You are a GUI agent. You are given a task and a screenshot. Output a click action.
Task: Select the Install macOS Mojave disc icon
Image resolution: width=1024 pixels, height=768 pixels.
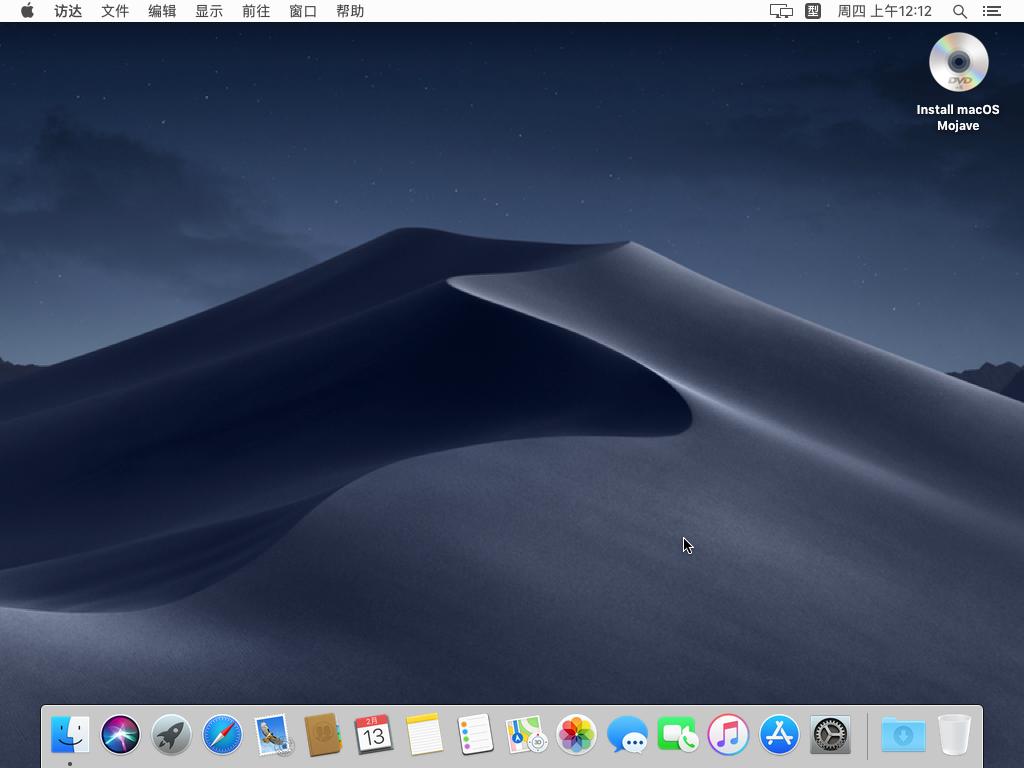point(957,61)
